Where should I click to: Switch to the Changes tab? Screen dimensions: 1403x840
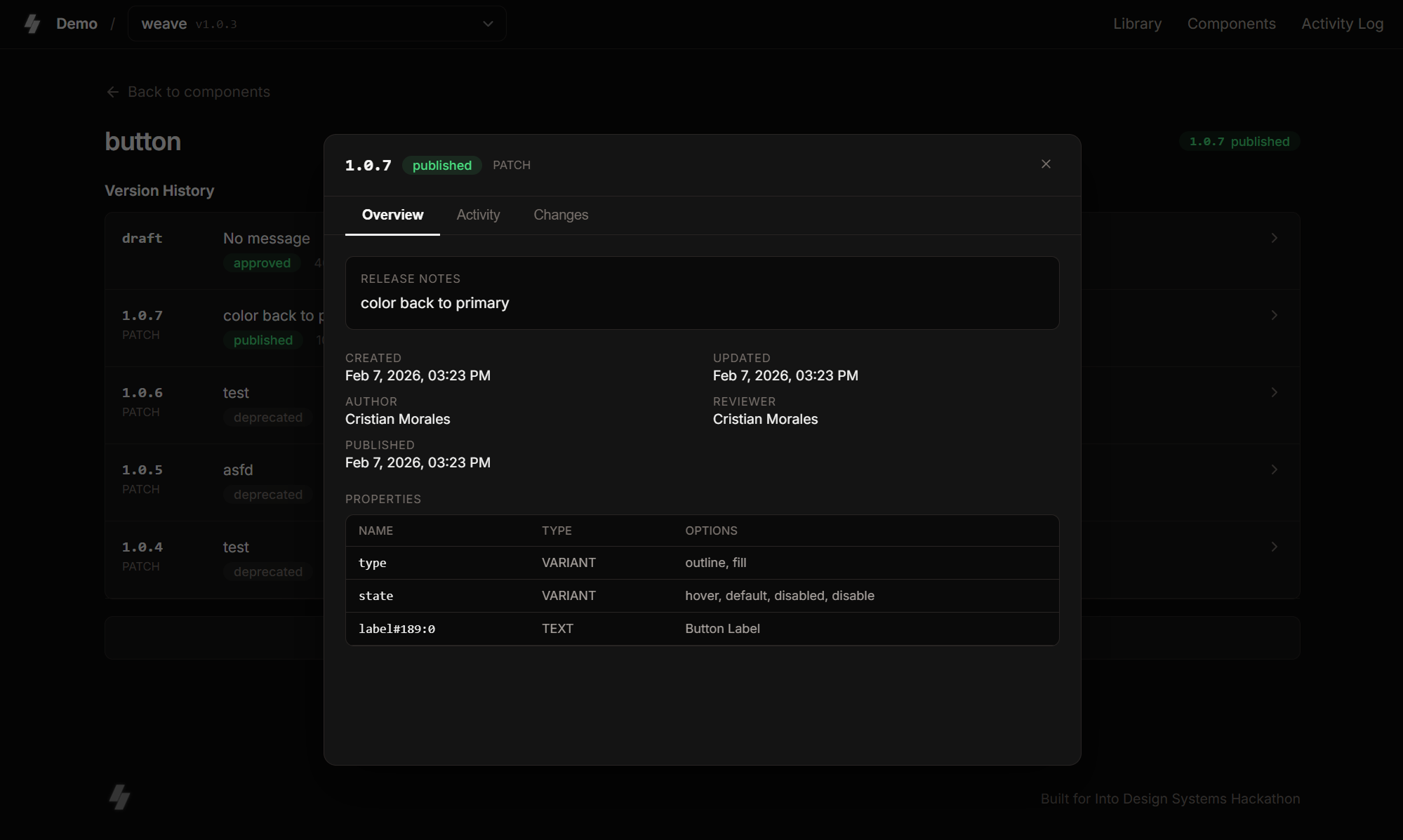coord(561,215)
